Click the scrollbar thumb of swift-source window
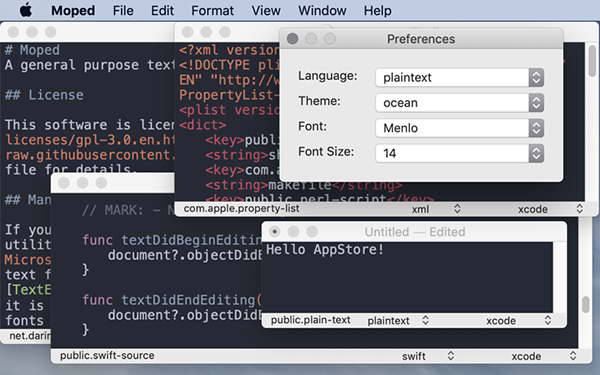 click(585, 304)
